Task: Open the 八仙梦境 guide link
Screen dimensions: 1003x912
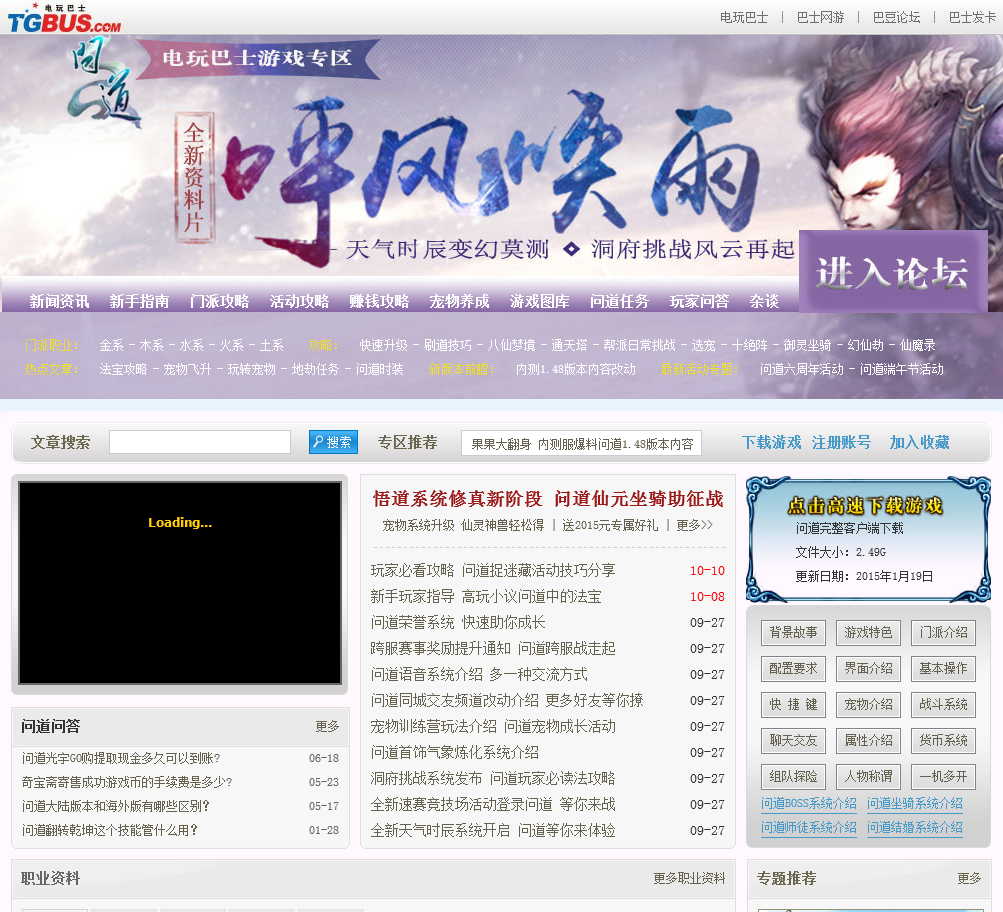Action: click(x=512, y=345)
